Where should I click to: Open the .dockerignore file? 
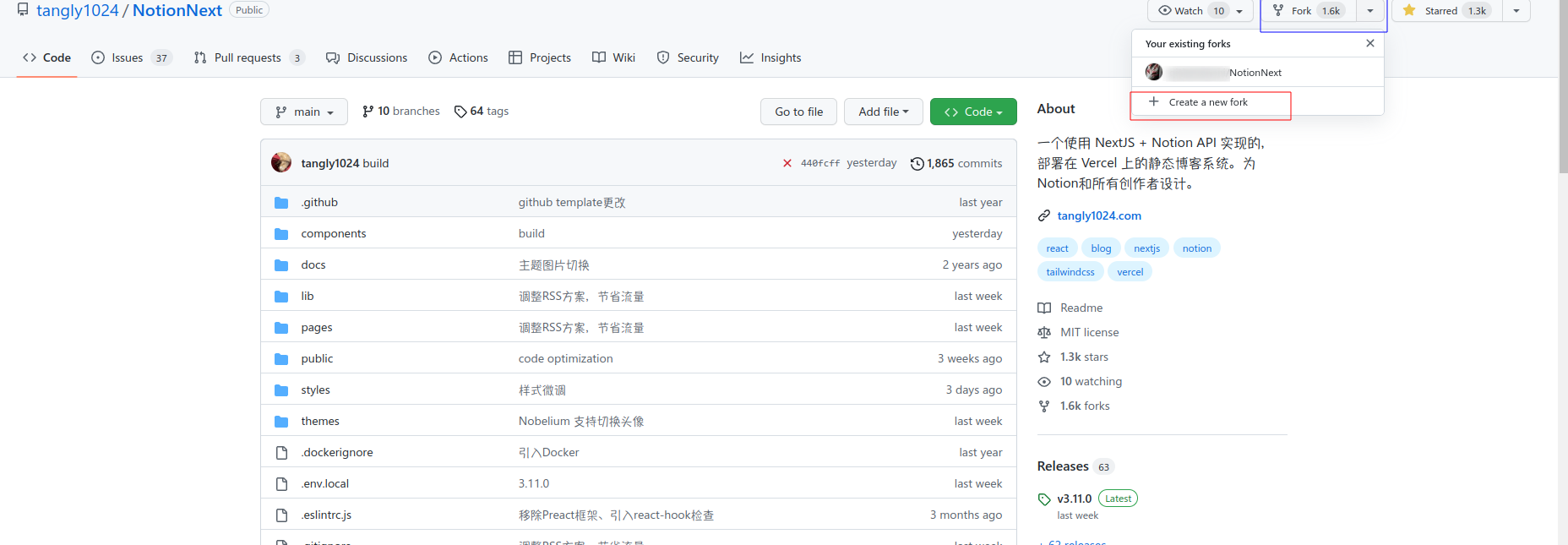[x=337, y=452]
